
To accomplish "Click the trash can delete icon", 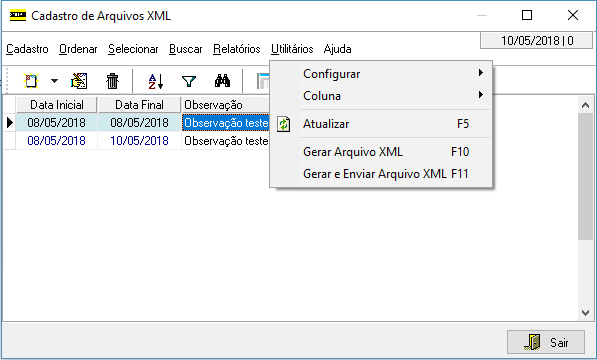I will pyautogui.click(x=112, y=81).
